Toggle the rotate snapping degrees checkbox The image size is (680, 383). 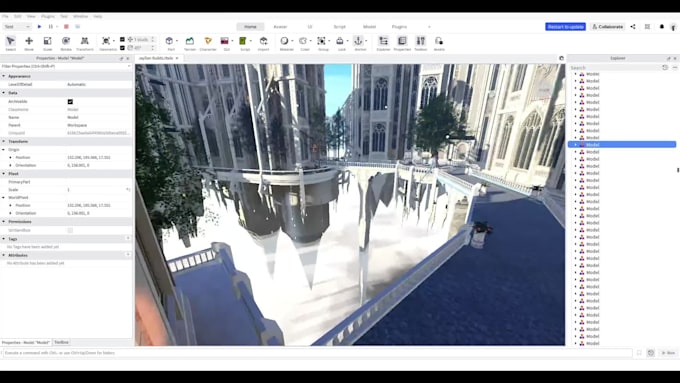pyautogui.click(x=122, y=48)
